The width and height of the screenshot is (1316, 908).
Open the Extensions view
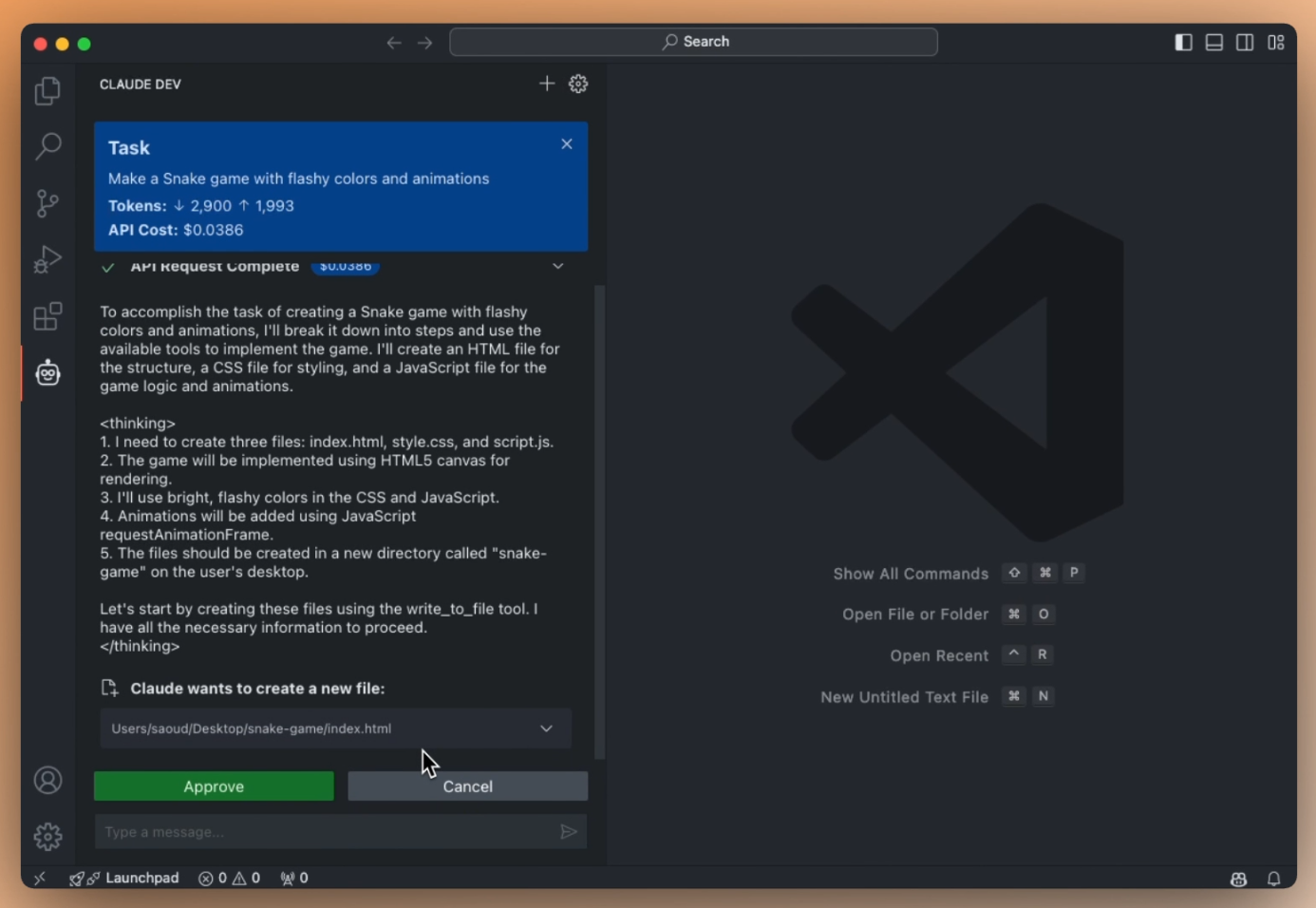47,316
